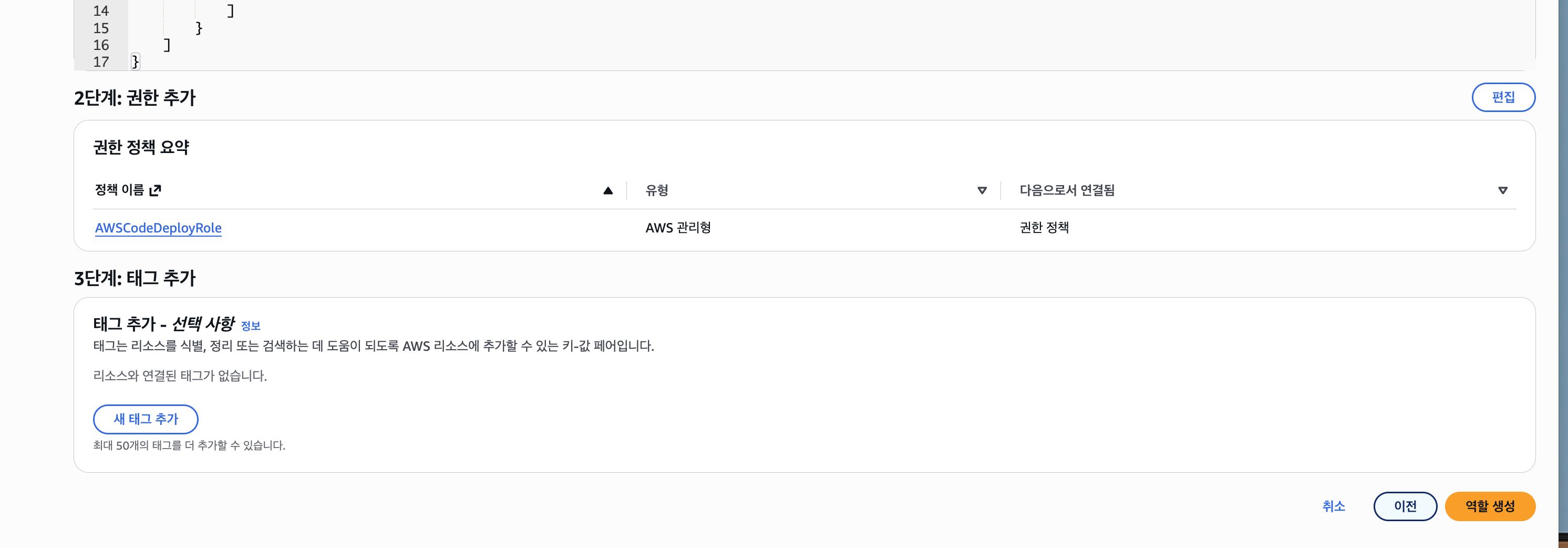The image size is (1568, 548).
Task: Go back with the 이전 button
Action: pyautogui.click(x=1405, y=506)
